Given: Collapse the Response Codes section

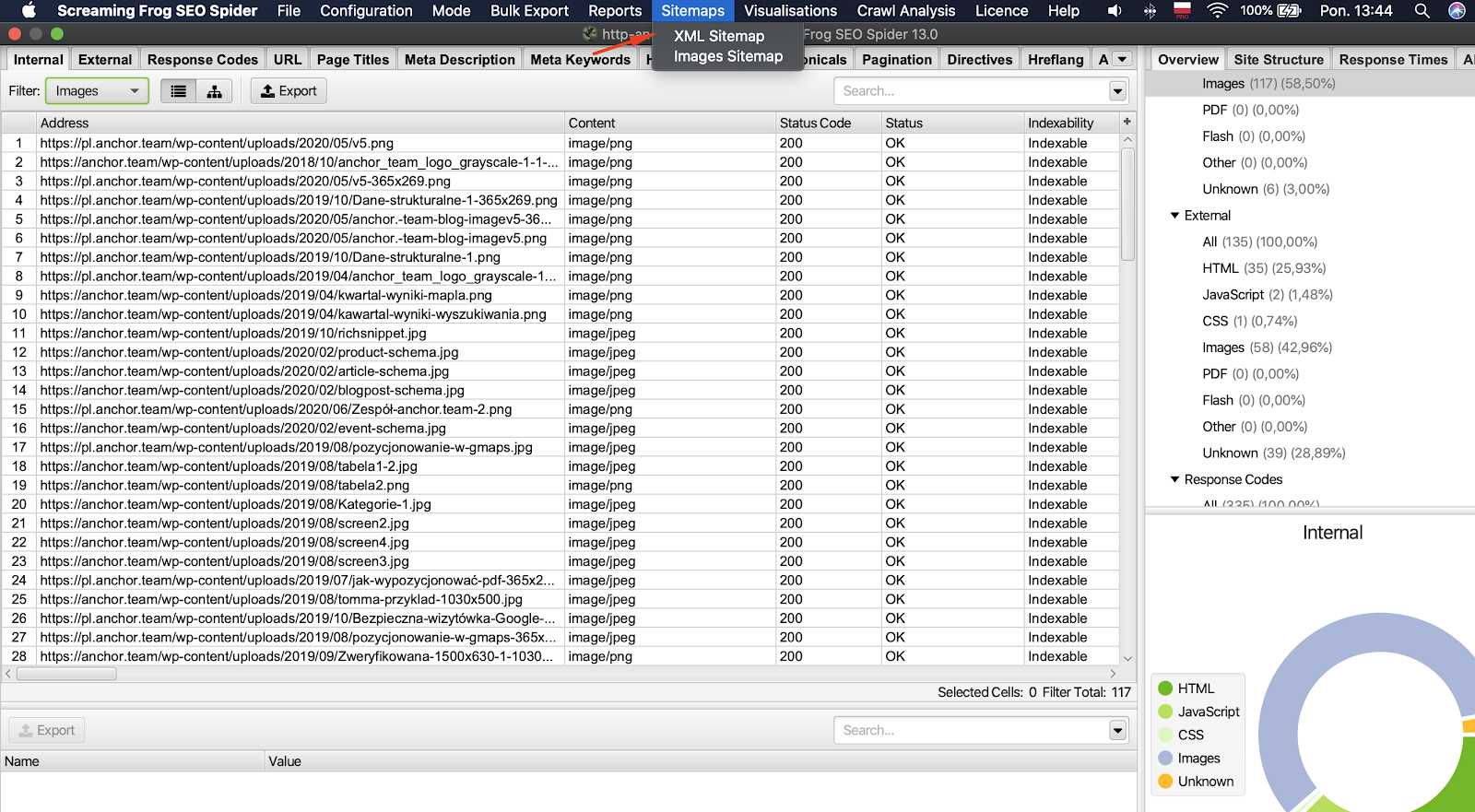Looking at the screenshot, I should (1174, 479).
